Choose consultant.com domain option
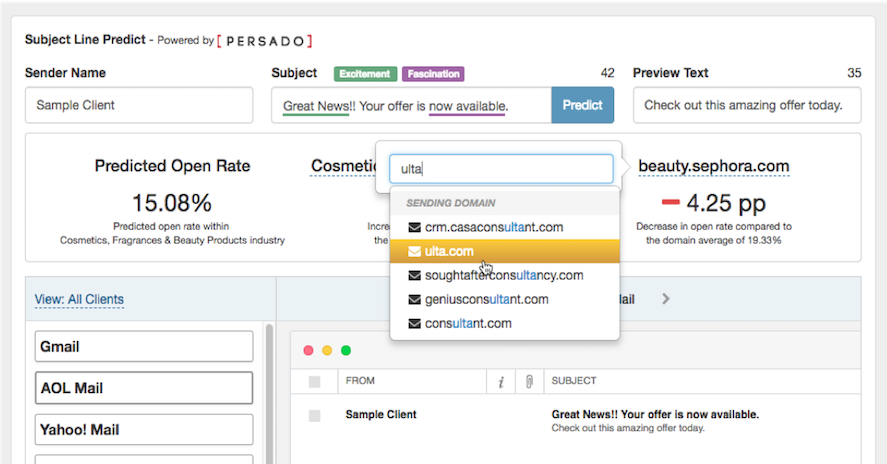887x464 pixels. pos(505,324)
